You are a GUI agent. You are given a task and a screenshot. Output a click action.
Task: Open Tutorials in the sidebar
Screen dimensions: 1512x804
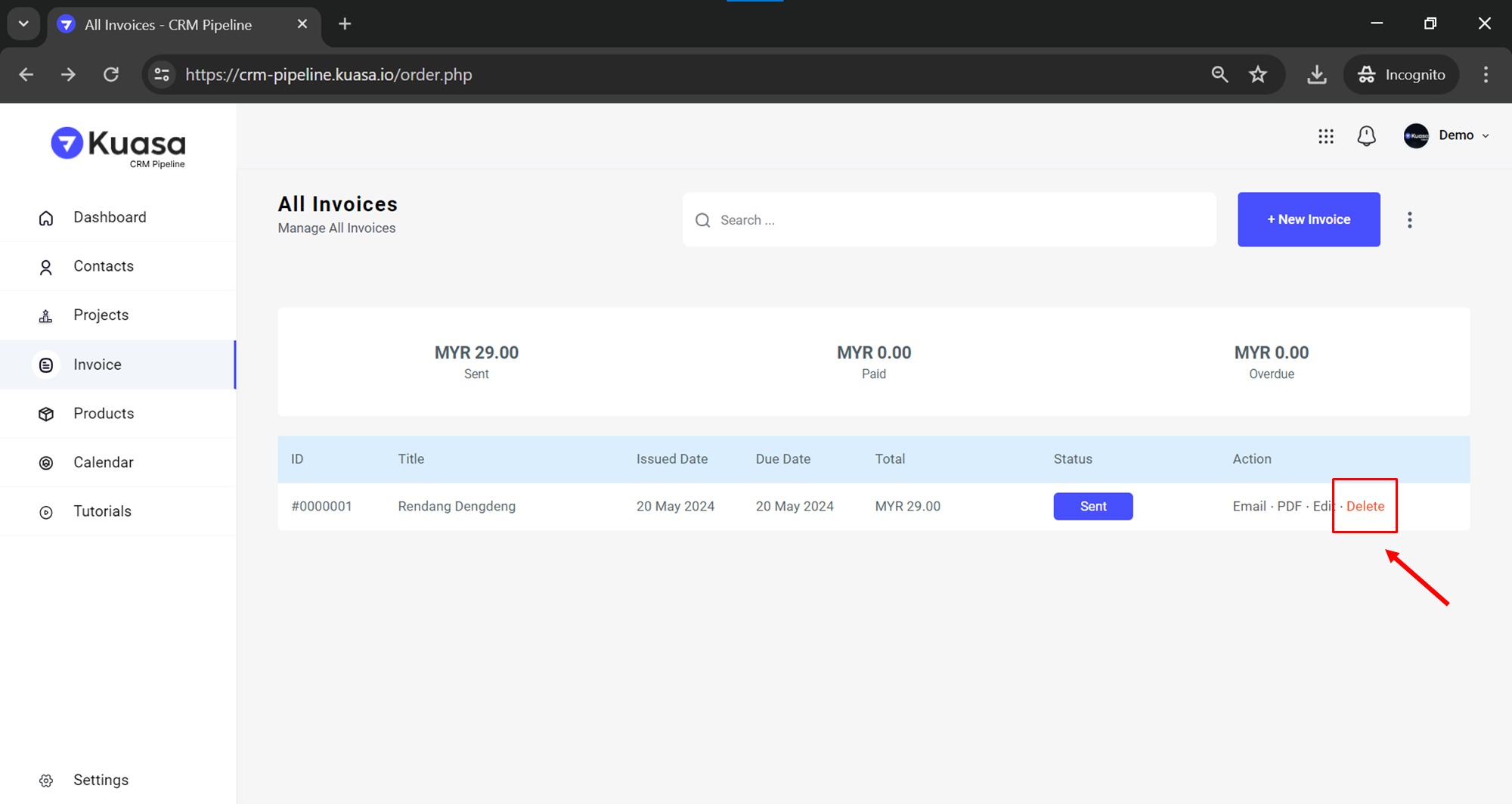point(102,512)
